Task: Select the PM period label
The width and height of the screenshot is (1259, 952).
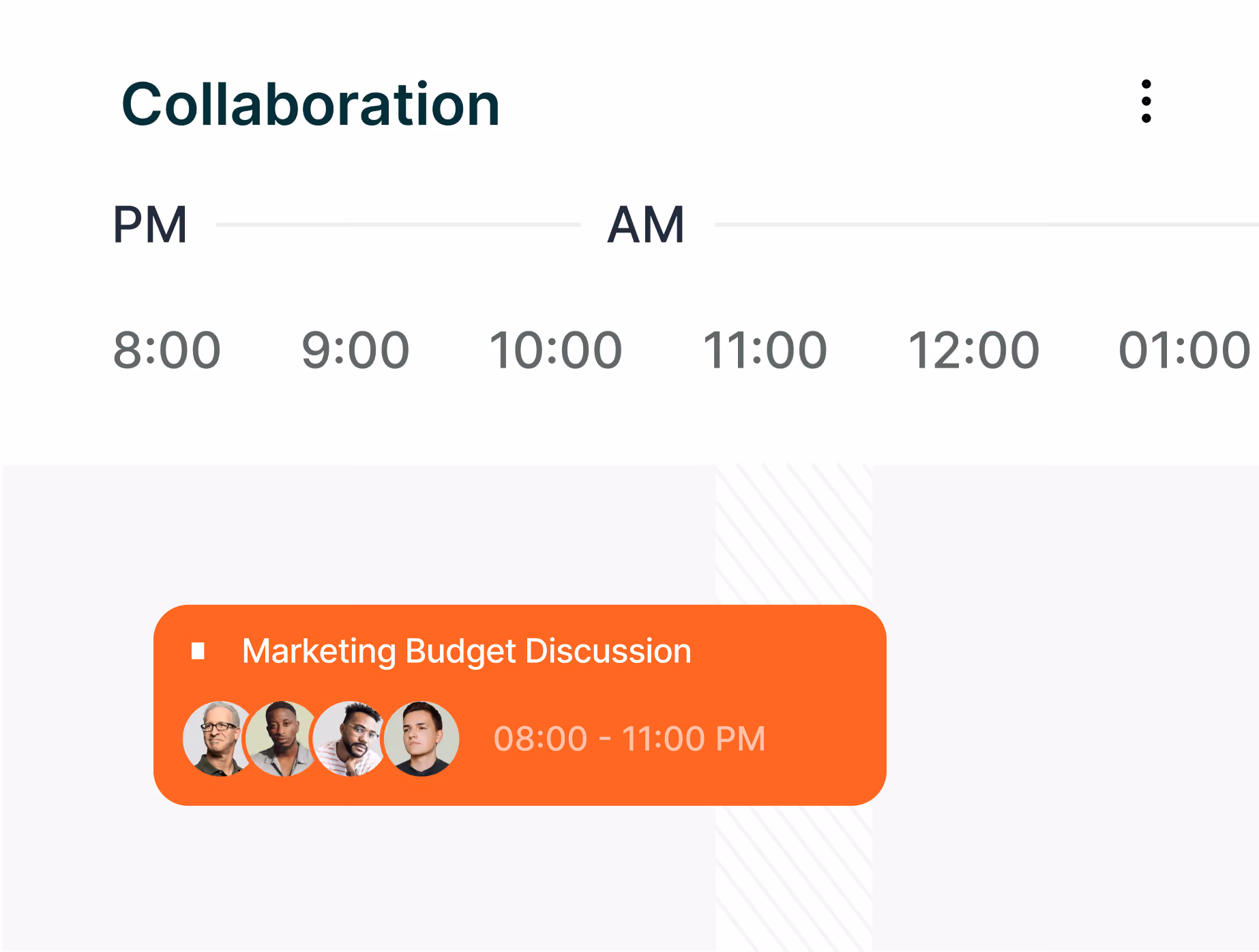Action: 150,224
